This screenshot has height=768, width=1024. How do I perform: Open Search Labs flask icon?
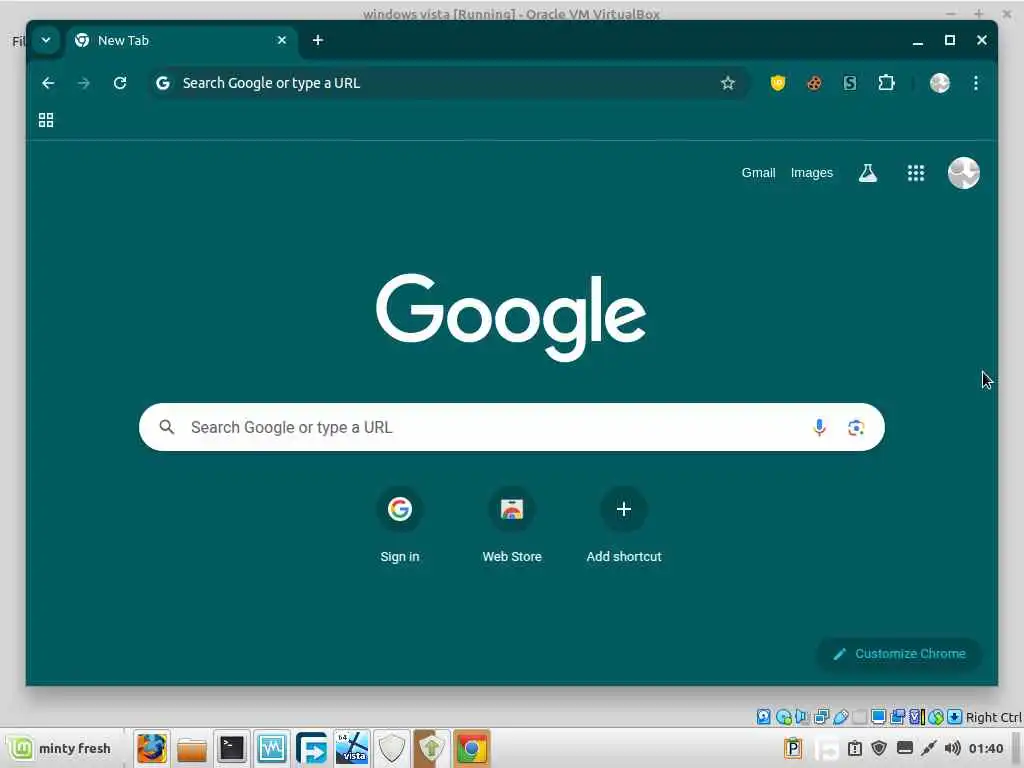point(868,173)
